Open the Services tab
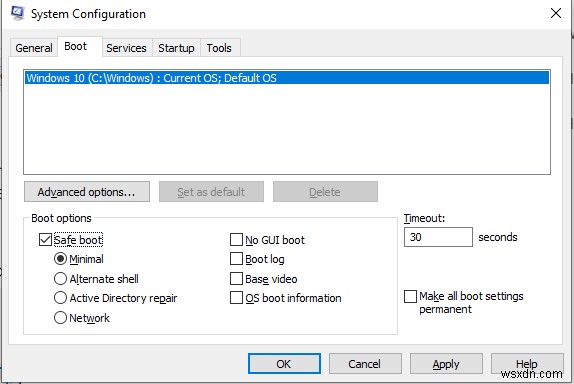574x384 pixels. pos(126,48)
